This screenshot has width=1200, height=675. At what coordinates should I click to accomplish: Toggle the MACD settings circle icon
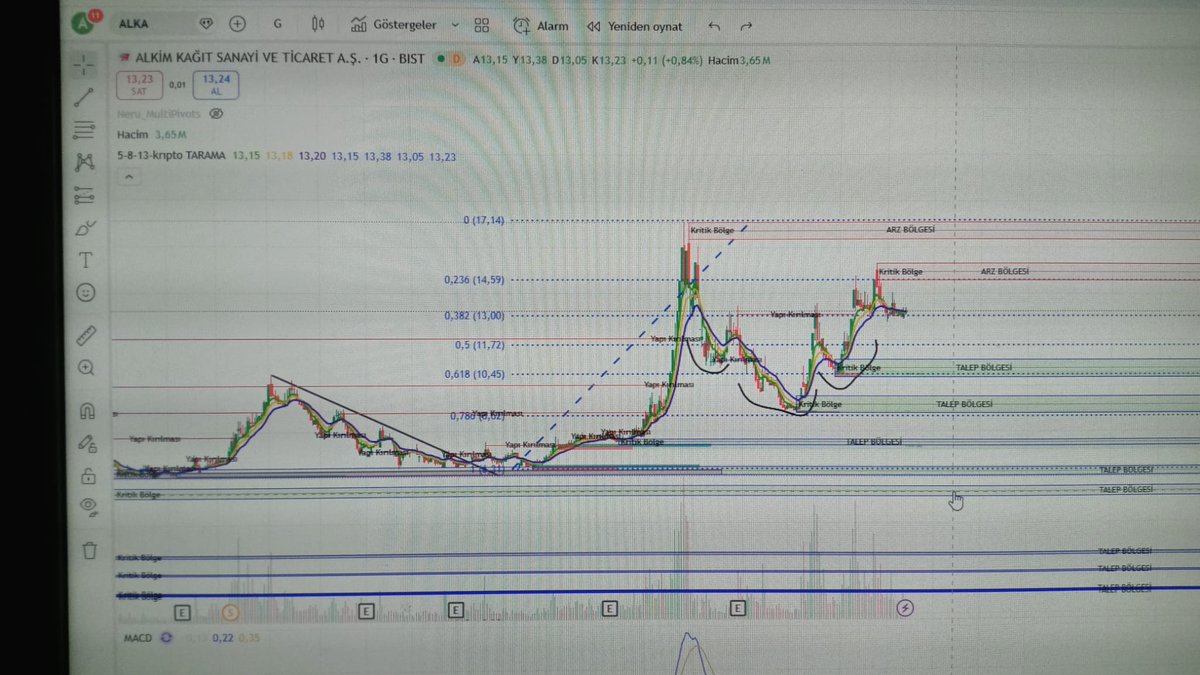click(165, 637)
